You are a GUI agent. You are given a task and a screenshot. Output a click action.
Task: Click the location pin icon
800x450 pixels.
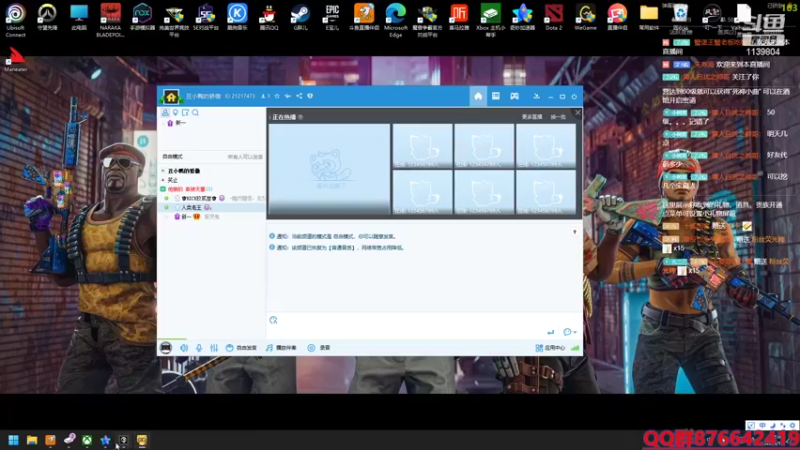176,112
